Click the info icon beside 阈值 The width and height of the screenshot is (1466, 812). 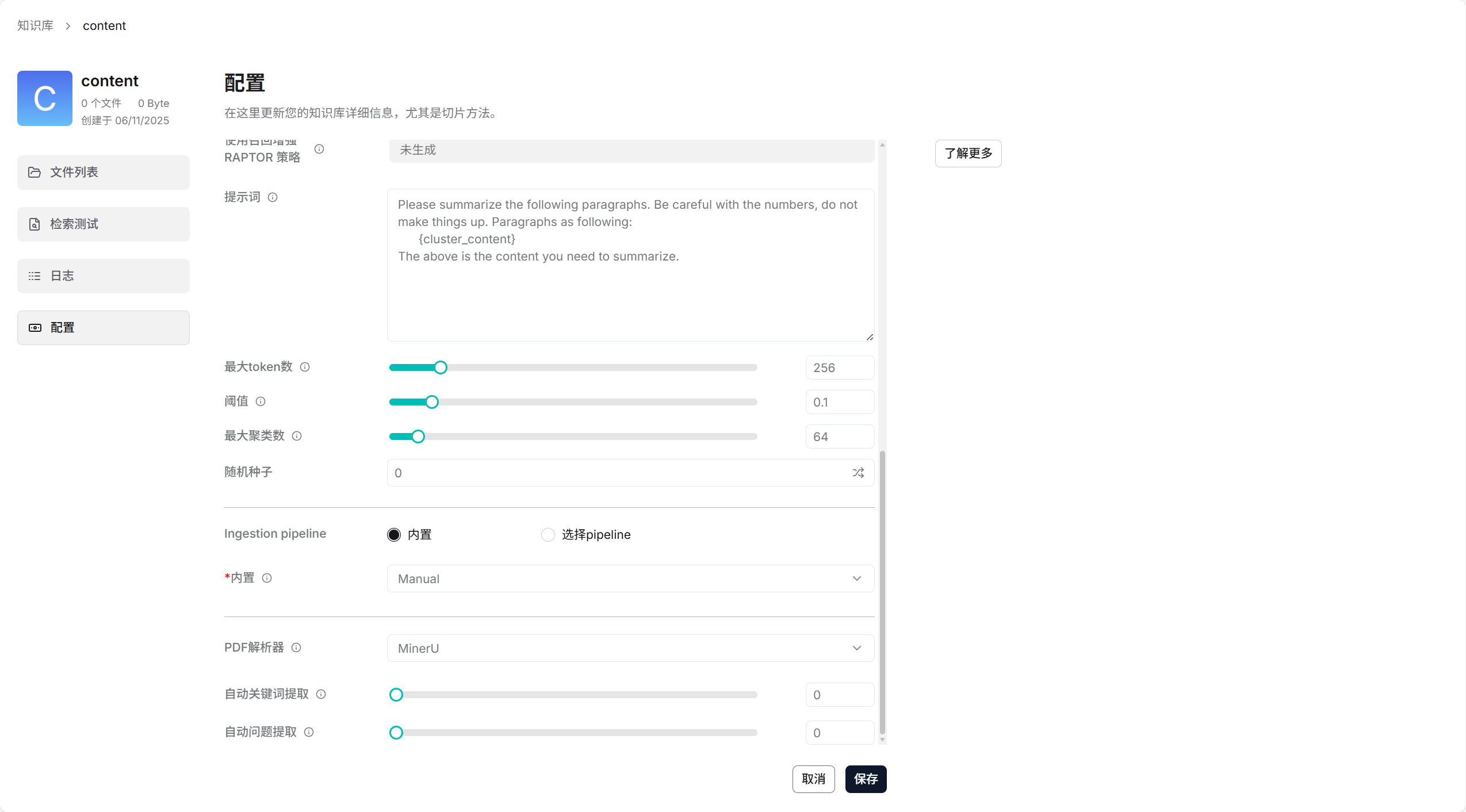click(261, 401)
